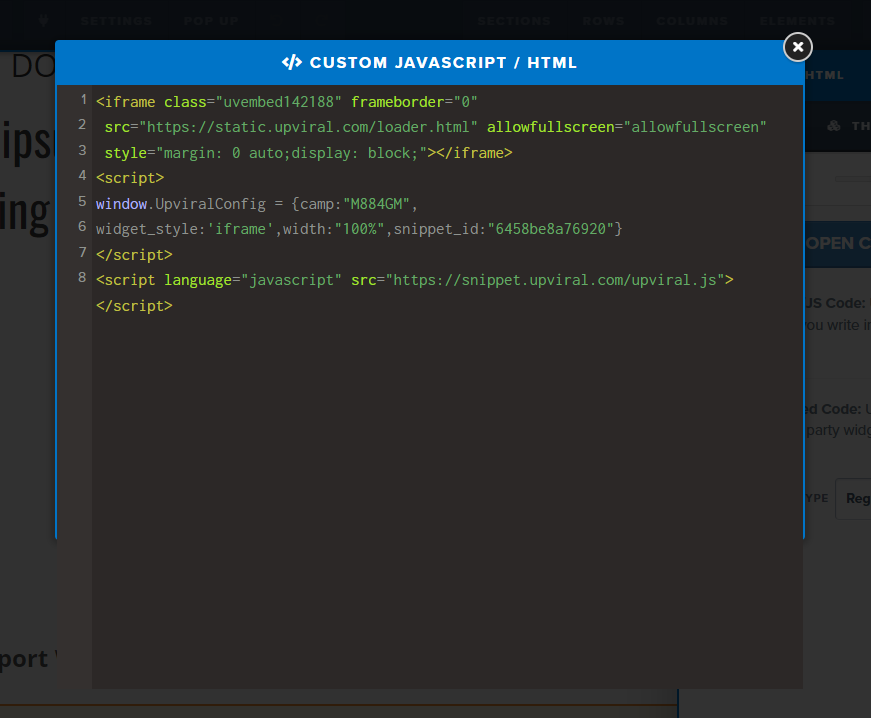Viewport: 871px width, 718px height.
Task: Click the allowfullscreen attribute on line 2
Action: click(627, 127)
